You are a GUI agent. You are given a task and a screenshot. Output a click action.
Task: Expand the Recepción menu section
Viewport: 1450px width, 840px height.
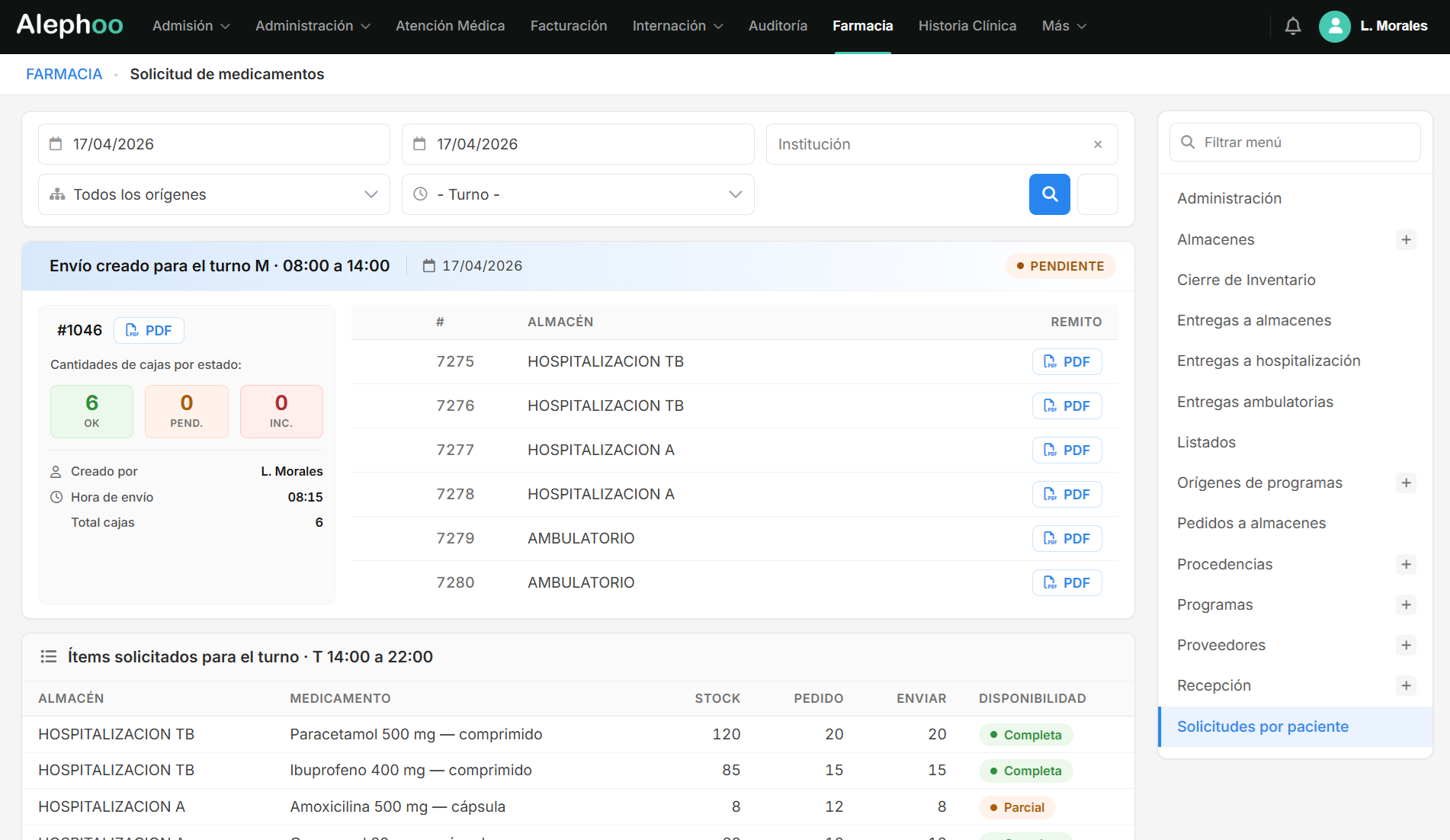[1406, 686]
